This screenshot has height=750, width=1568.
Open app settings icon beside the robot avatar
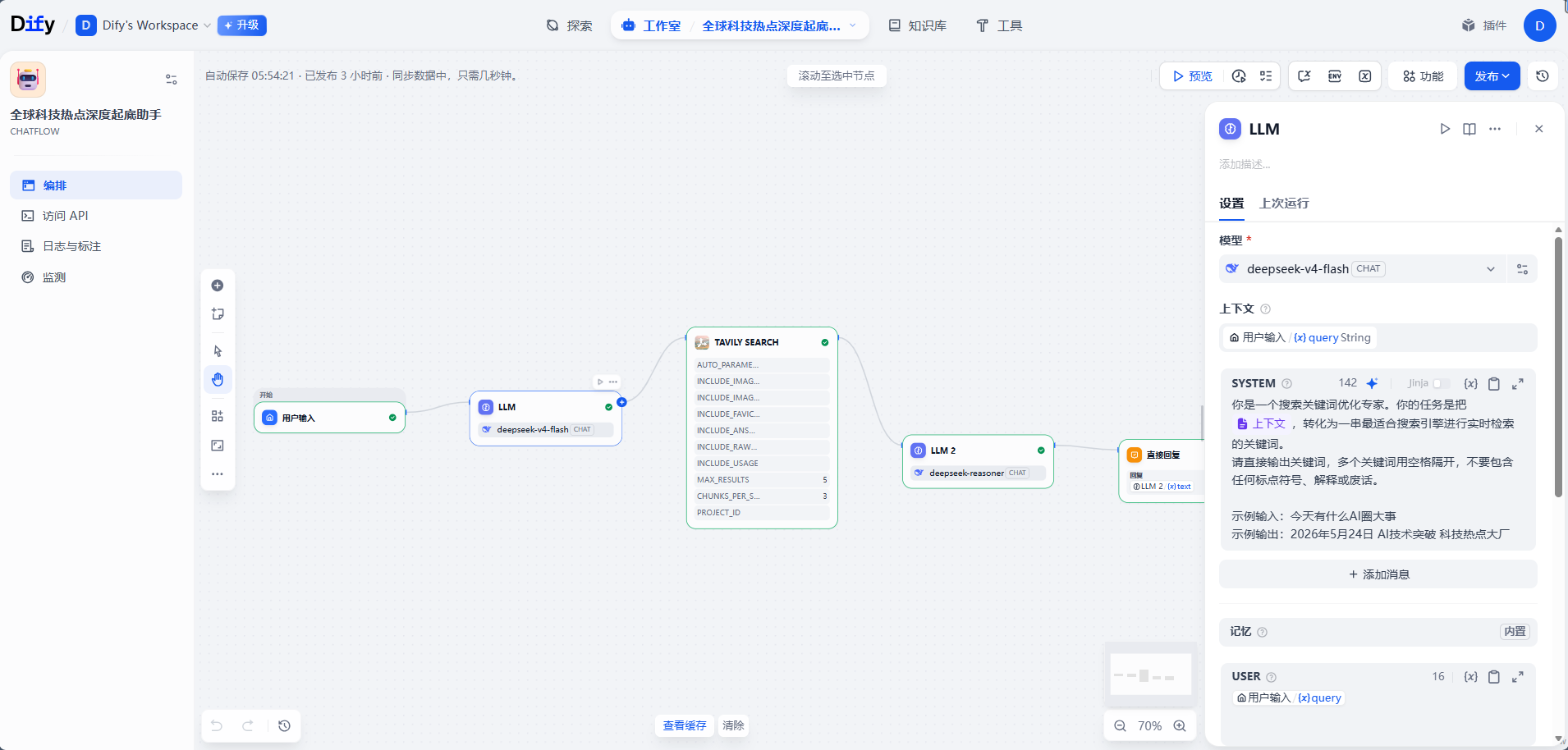coord(172,80)
